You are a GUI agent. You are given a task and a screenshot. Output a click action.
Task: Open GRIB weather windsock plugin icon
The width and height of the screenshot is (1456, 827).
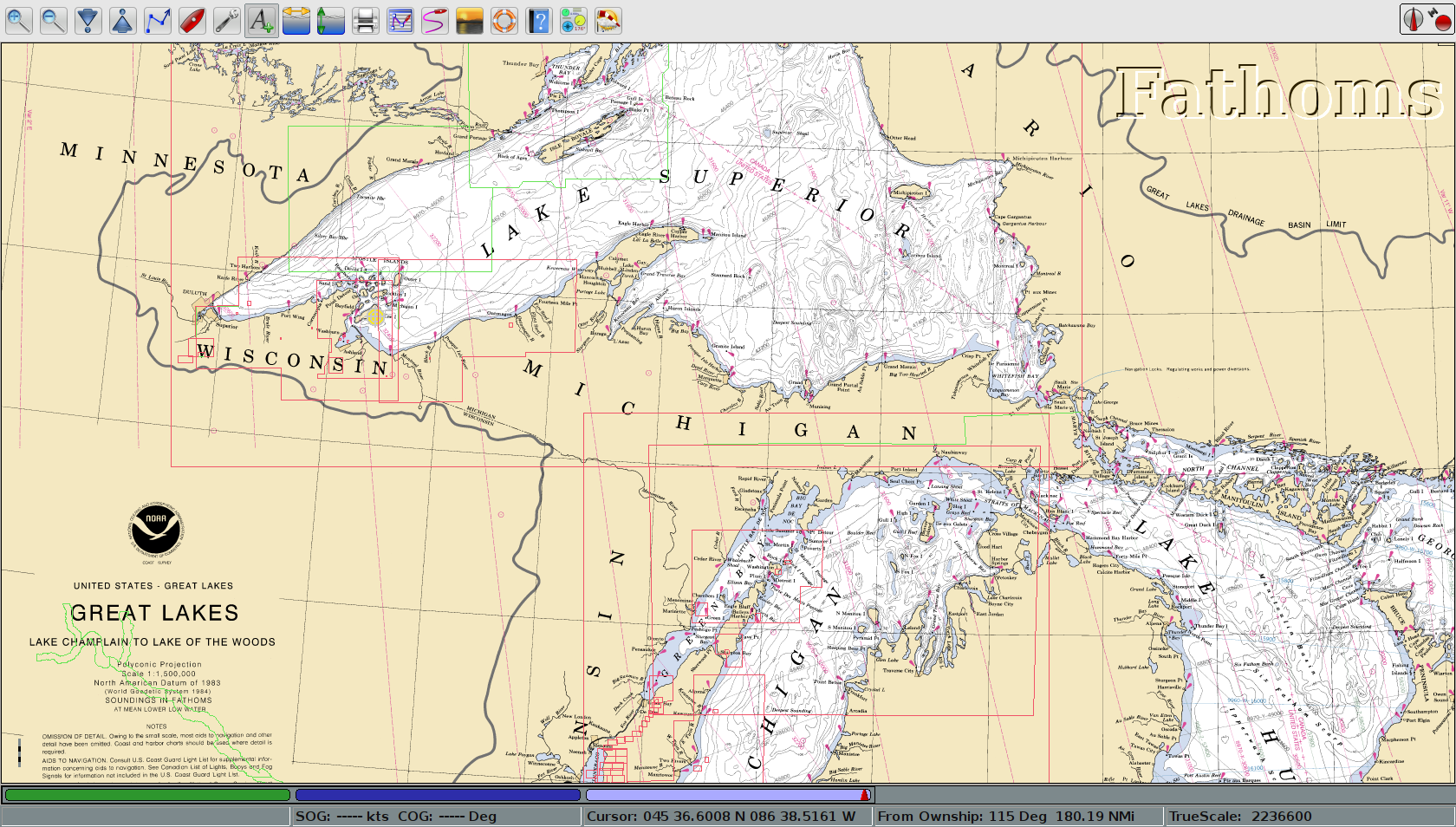[608, 20]
